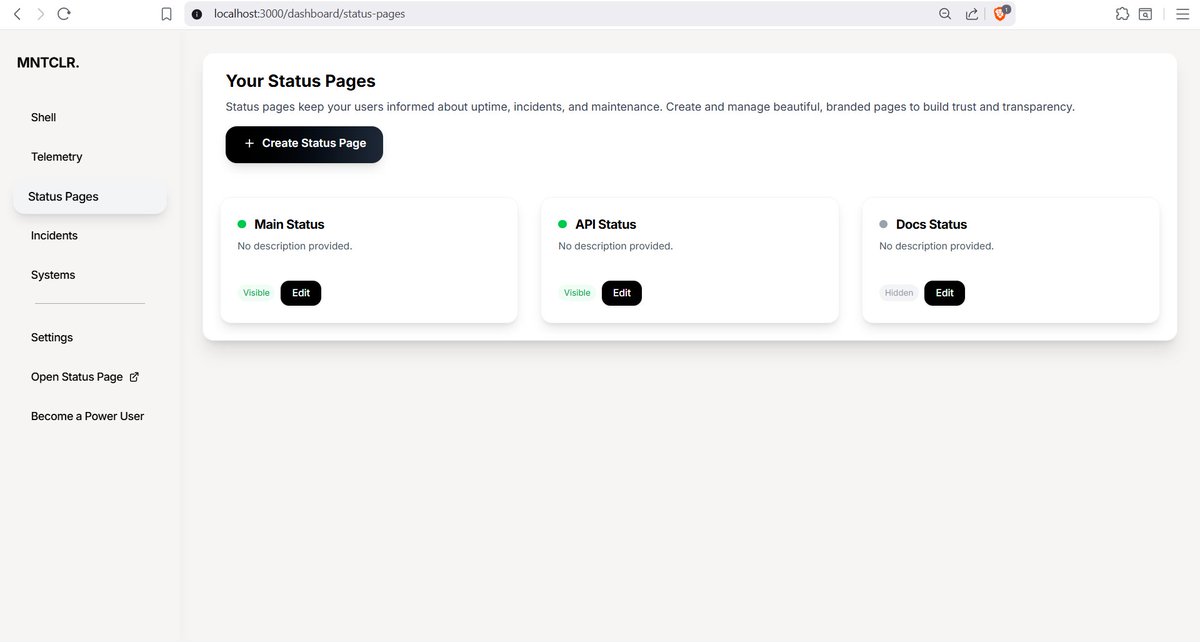The image size is (1200, 642).
Task: Open Become a Power User
Action: click(x=90, y=416)
